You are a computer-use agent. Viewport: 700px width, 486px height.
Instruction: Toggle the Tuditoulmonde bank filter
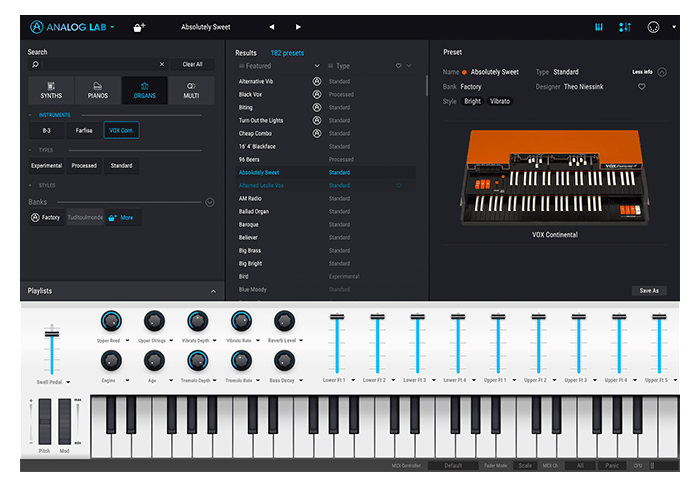tap(85, 217)
